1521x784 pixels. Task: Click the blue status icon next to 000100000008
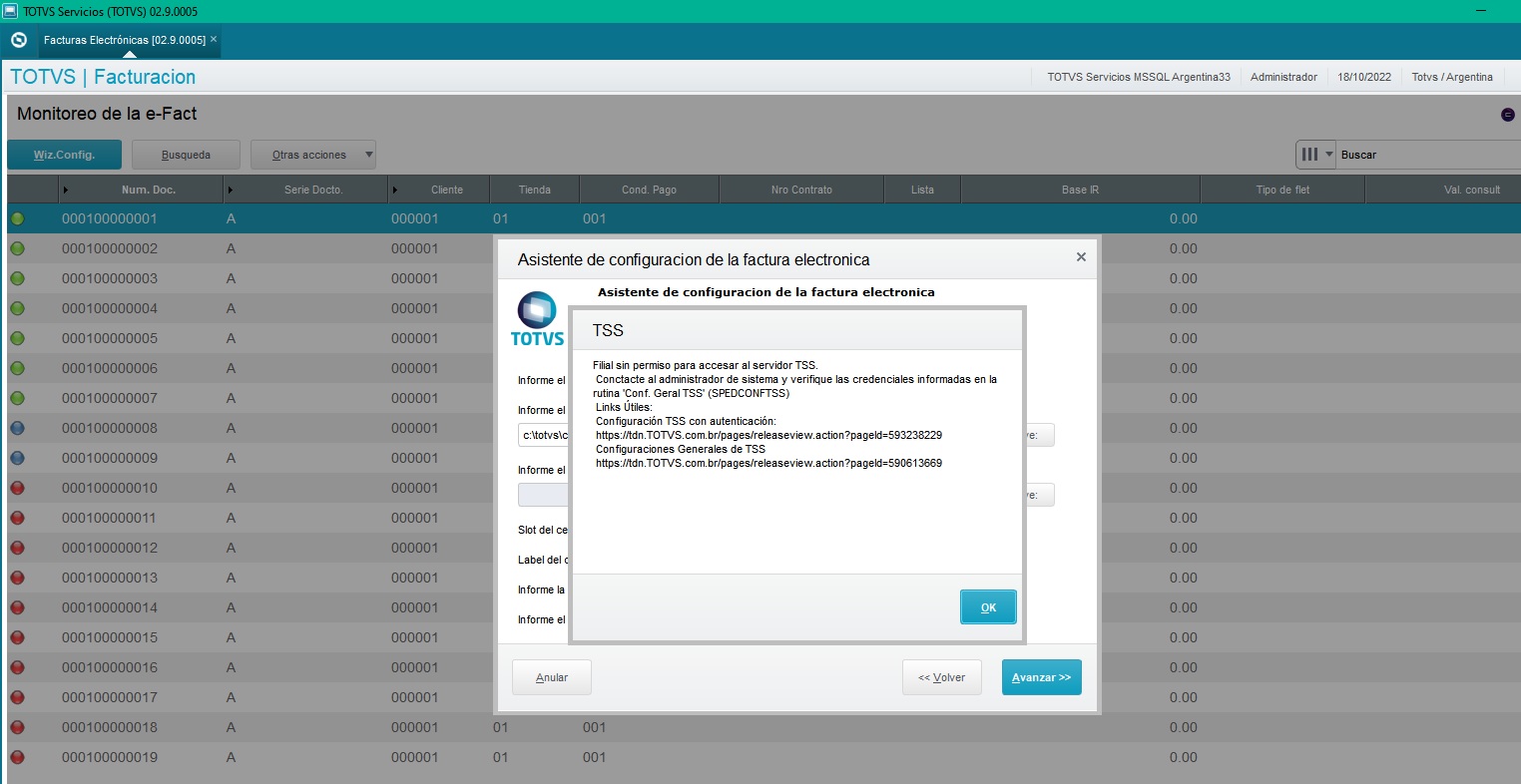coord(15,428)
